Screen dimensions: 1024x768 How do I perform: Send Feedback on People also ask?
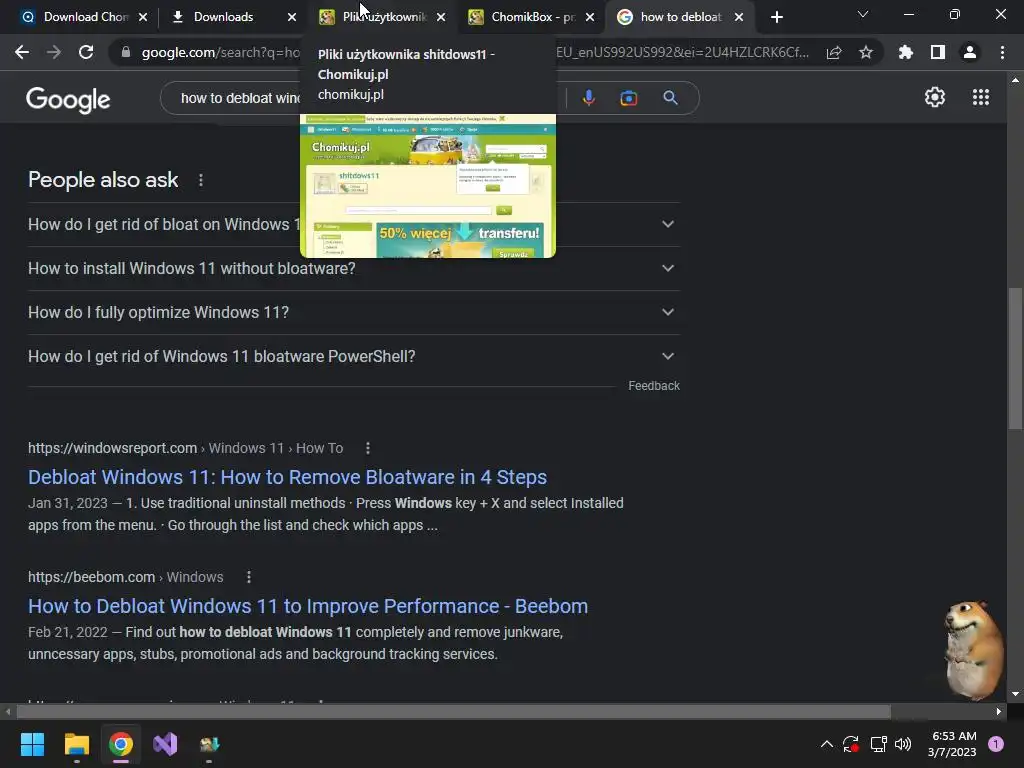654,386
